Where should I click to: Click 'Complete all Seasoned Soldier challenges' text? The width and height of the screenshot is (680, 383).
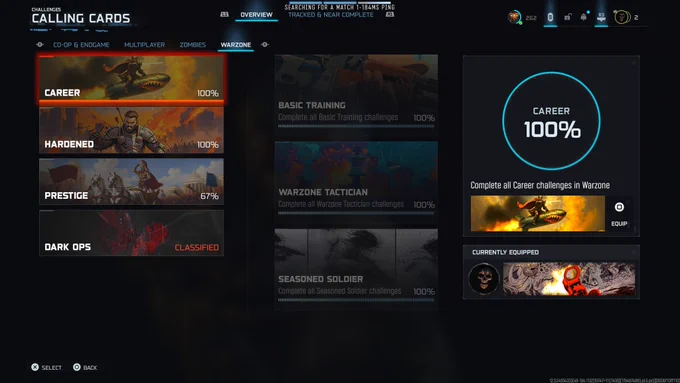pos(340,291)
